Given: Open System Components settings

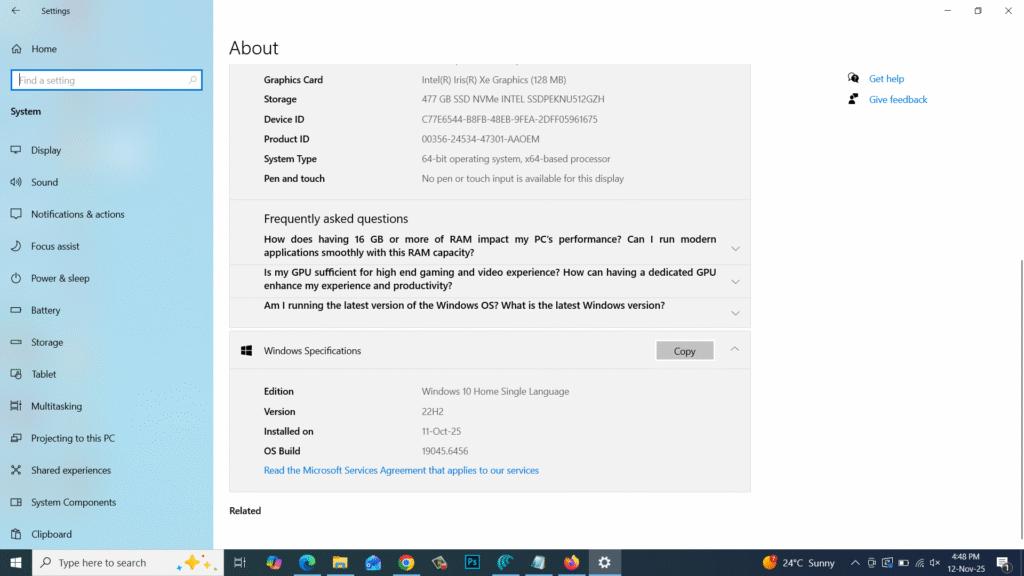Looking at the screenshot, I should tap(75, 502).
